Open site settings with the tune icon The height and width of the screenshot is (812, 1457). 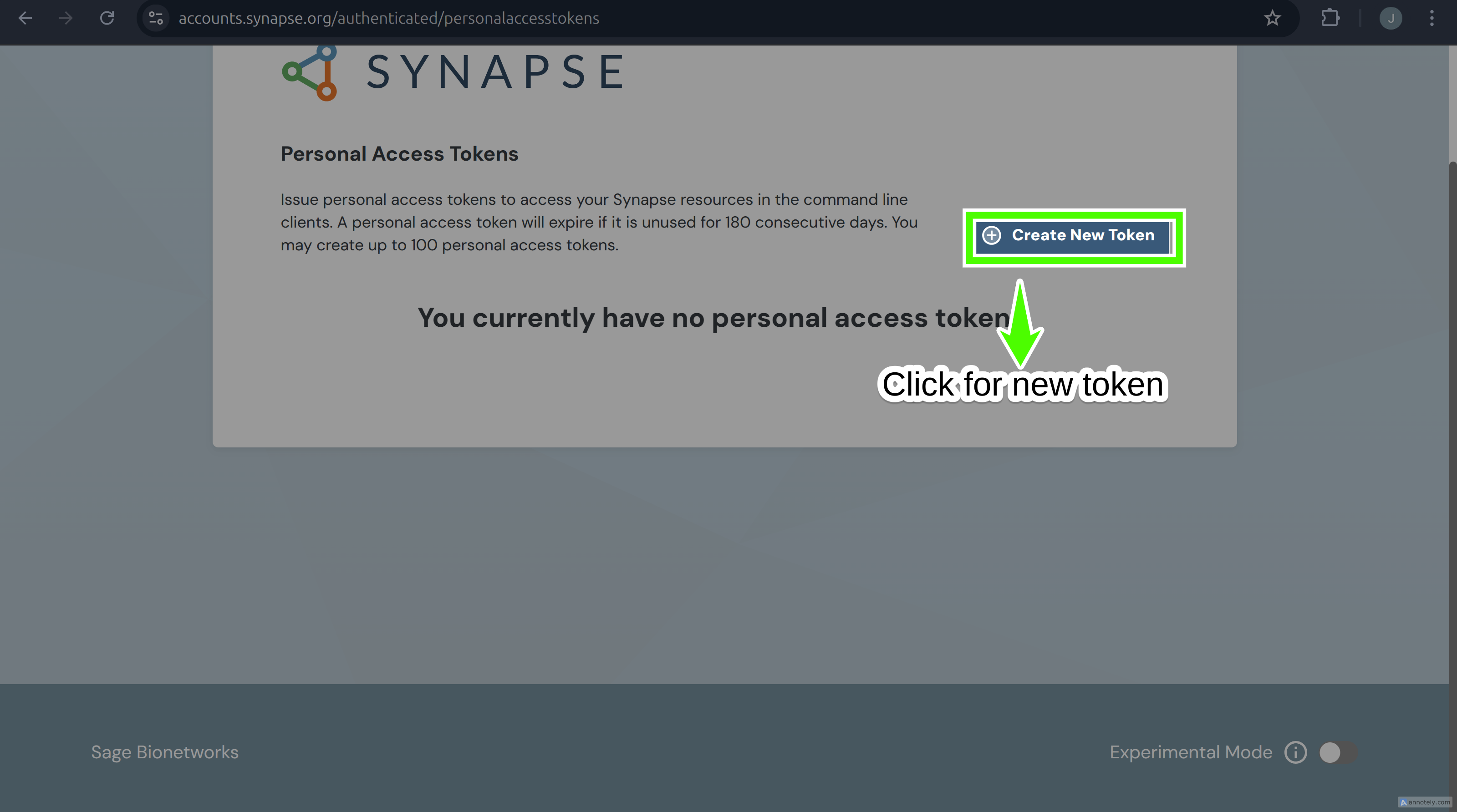pyautogui.click(x=156, y=18)
